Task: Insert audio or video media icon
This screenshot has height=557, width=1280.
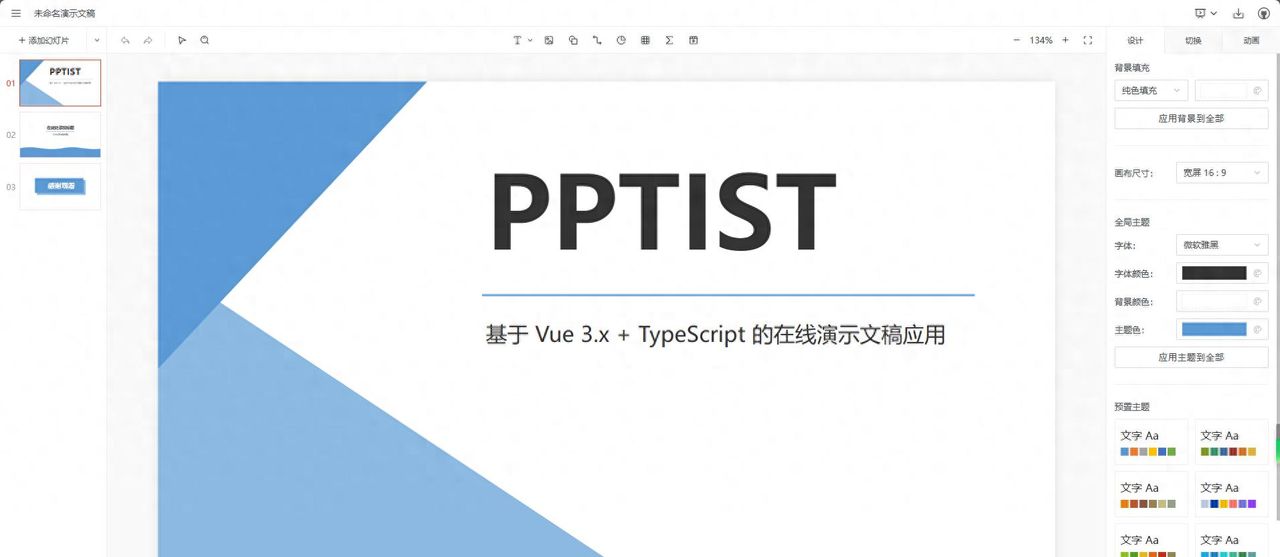Action: click(x=693, y=40)
